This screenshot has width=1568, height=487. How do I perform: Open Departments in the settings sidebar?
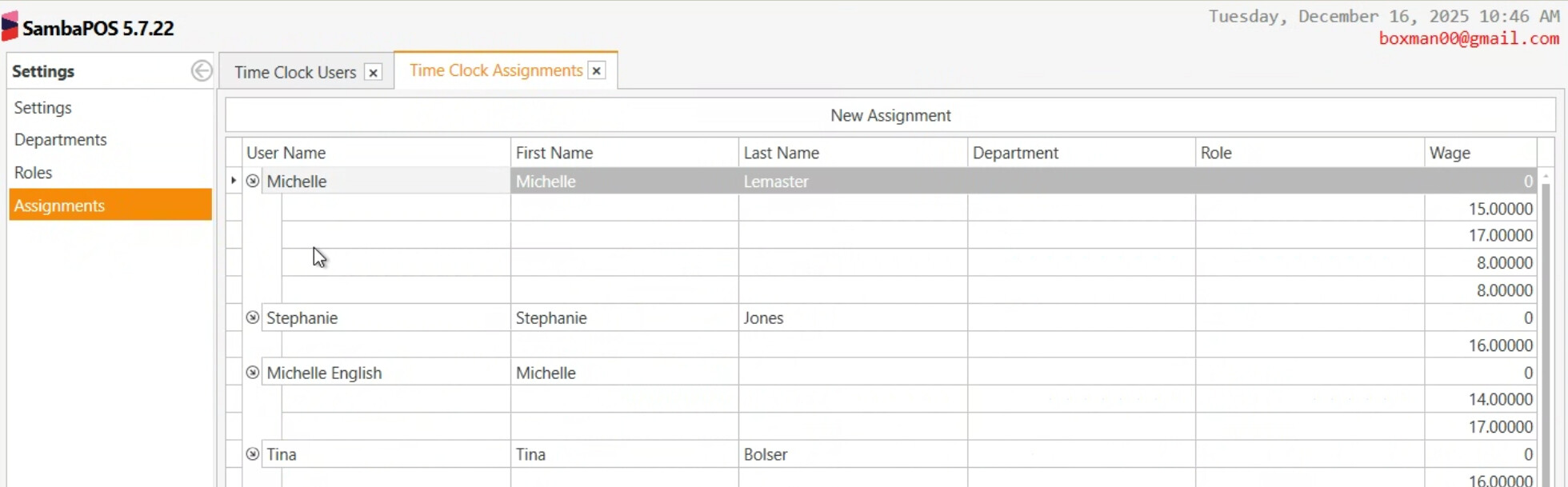coord(60,140)
